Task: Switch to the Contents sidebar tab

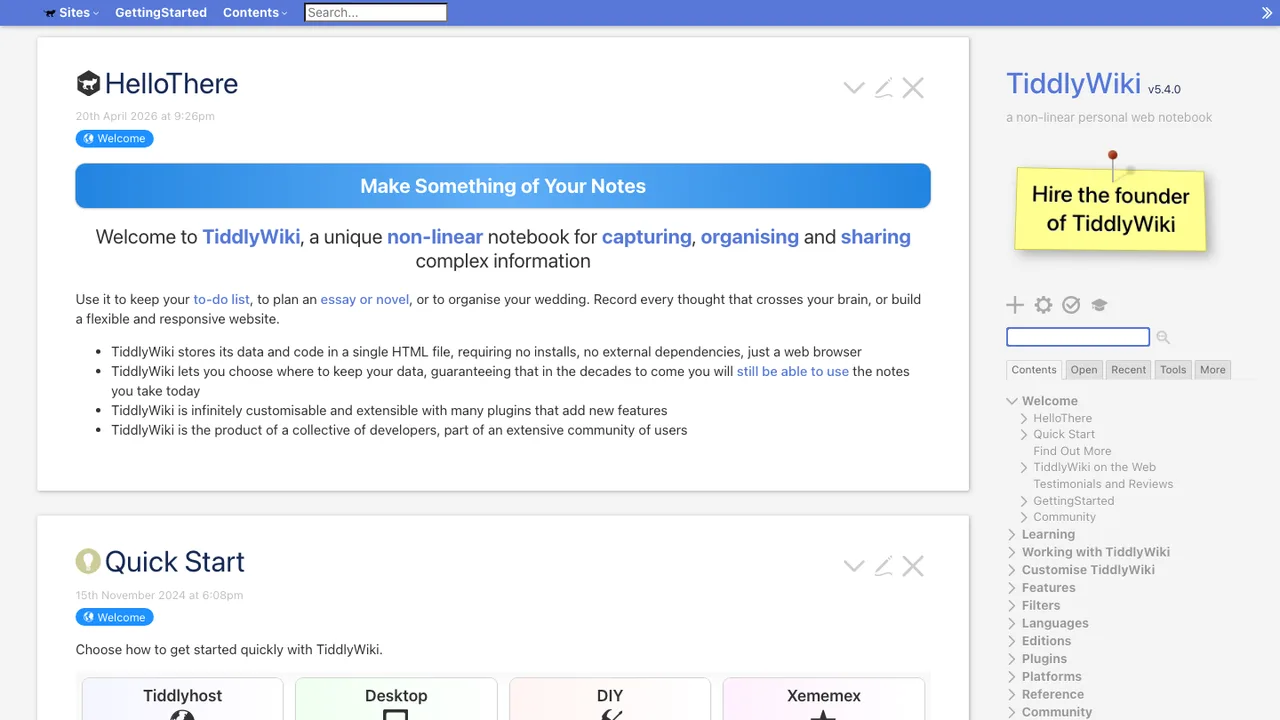Action: pos(1034,370)
